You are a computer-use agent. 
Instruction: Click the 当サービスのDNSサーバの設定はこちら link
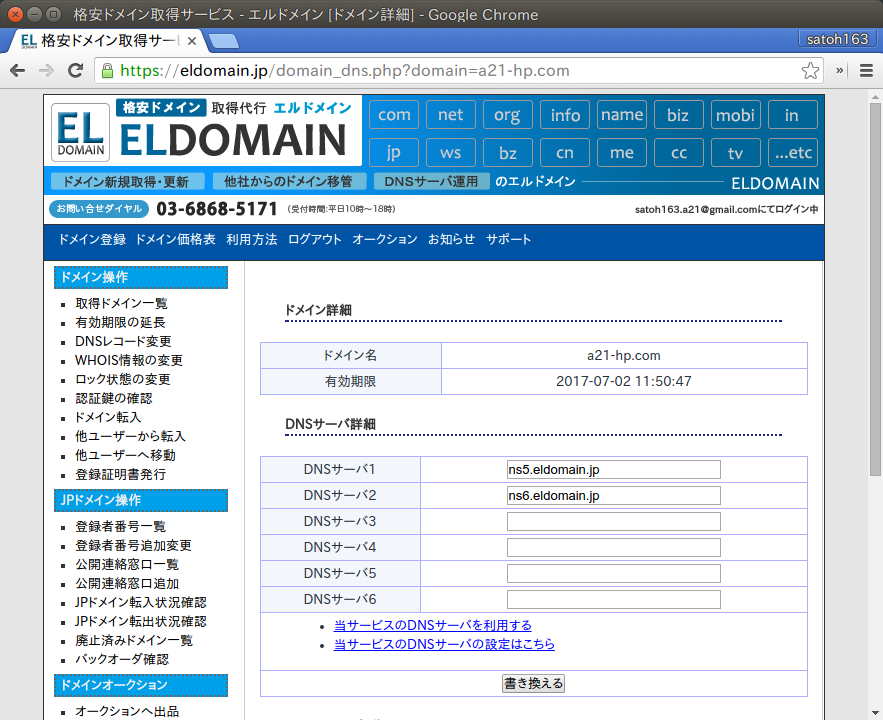(x=444, y=644)
